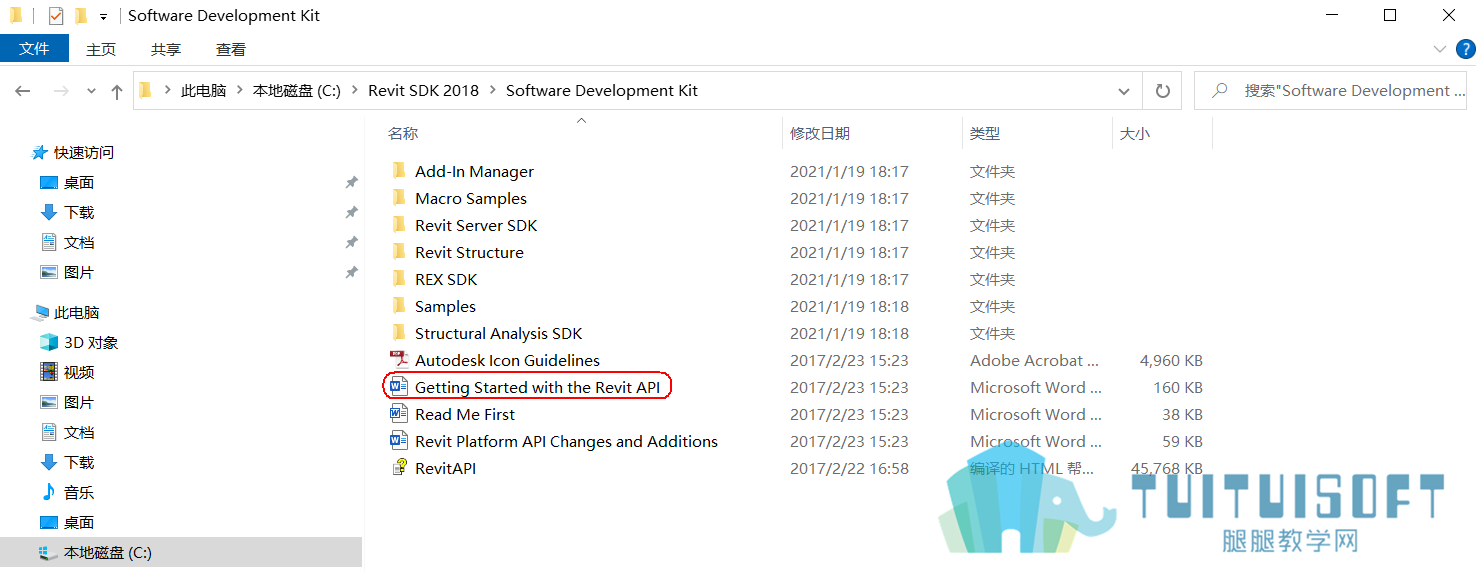The width and height of the screenshot is (1476, 571).
Task: Click the 2017/2/22 16:58 date cell
Action: pos(849,468)
